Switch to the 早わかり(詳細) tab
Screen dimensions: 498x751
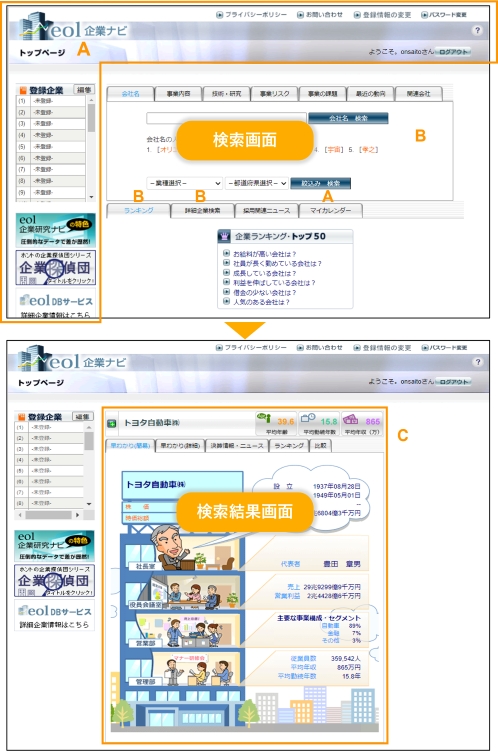pyautogui.click(x=180, y=445)
